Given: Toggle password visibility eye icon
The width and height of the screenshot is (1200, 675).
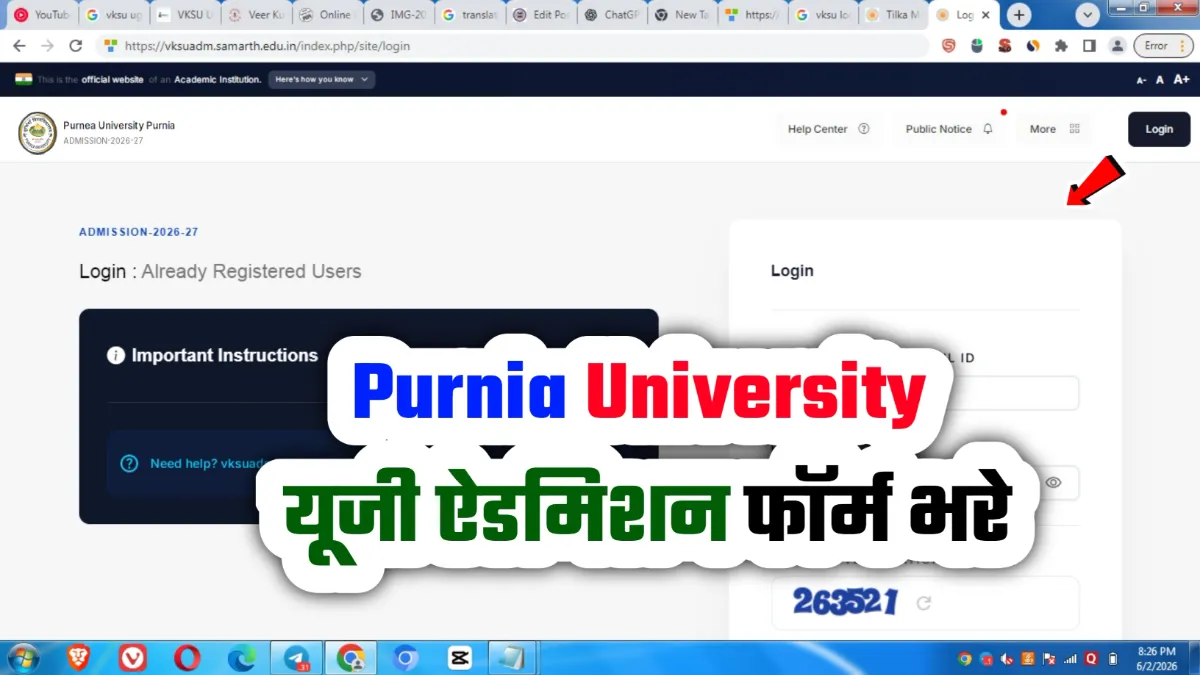Looking at the screenshot, I should [1052, 482].
